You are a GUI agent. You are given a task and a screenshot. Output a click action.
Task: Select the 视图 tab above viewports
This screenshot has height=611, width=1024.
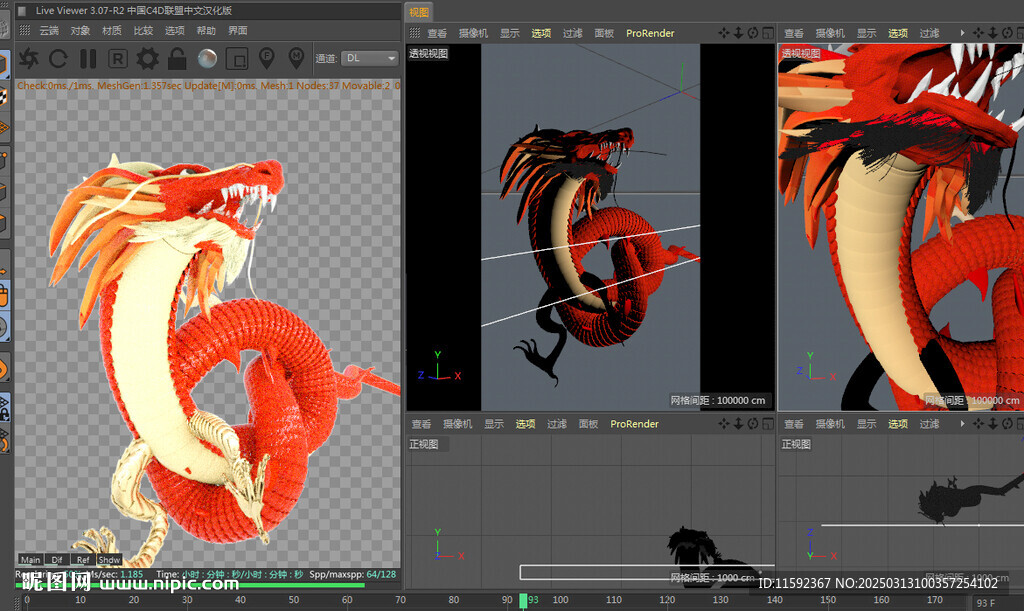coord(419,12)
